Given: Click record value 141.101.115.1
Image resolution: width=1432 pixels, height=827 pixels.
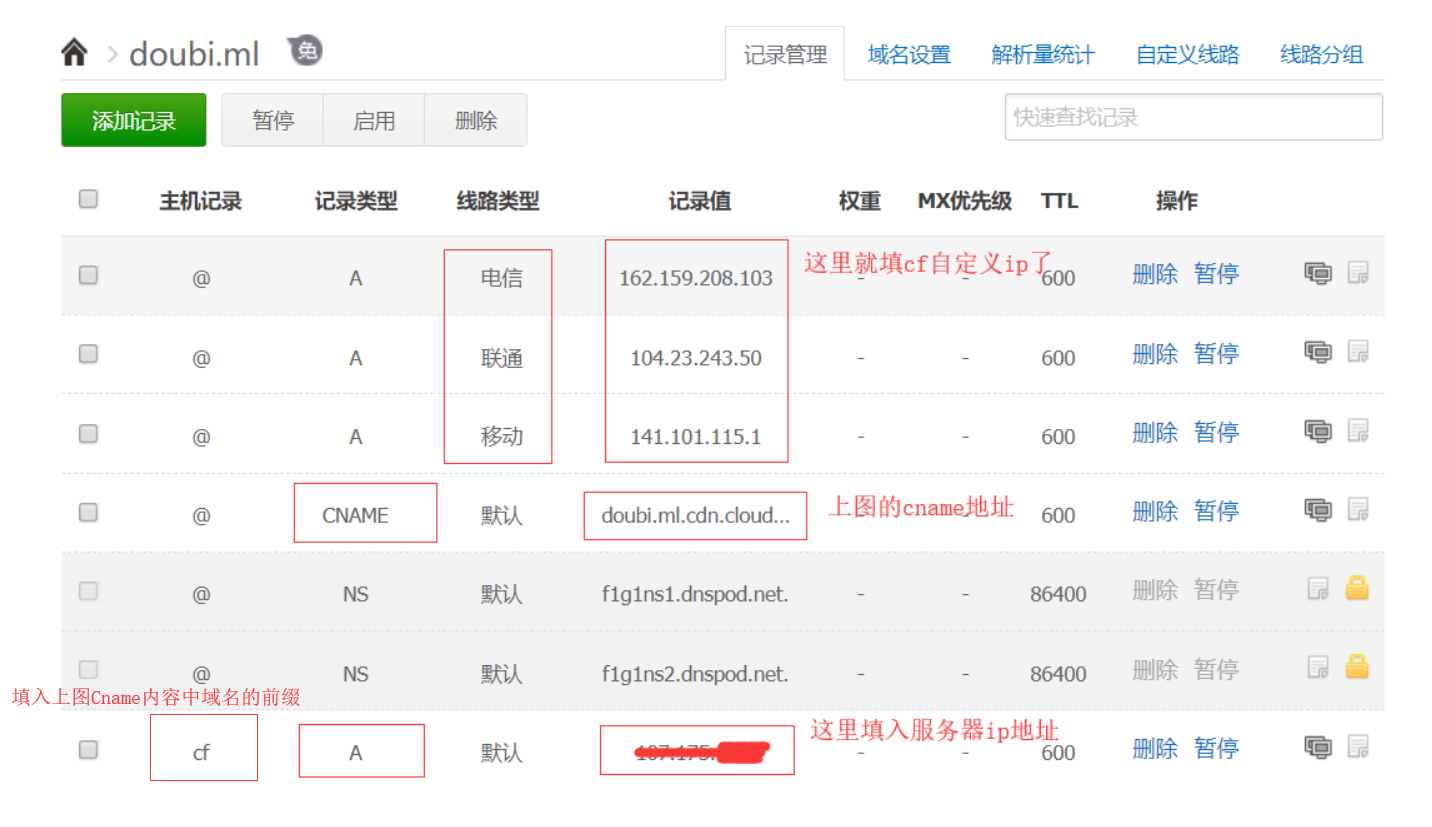Looking at the screenshot, I should tap(696, 436).
